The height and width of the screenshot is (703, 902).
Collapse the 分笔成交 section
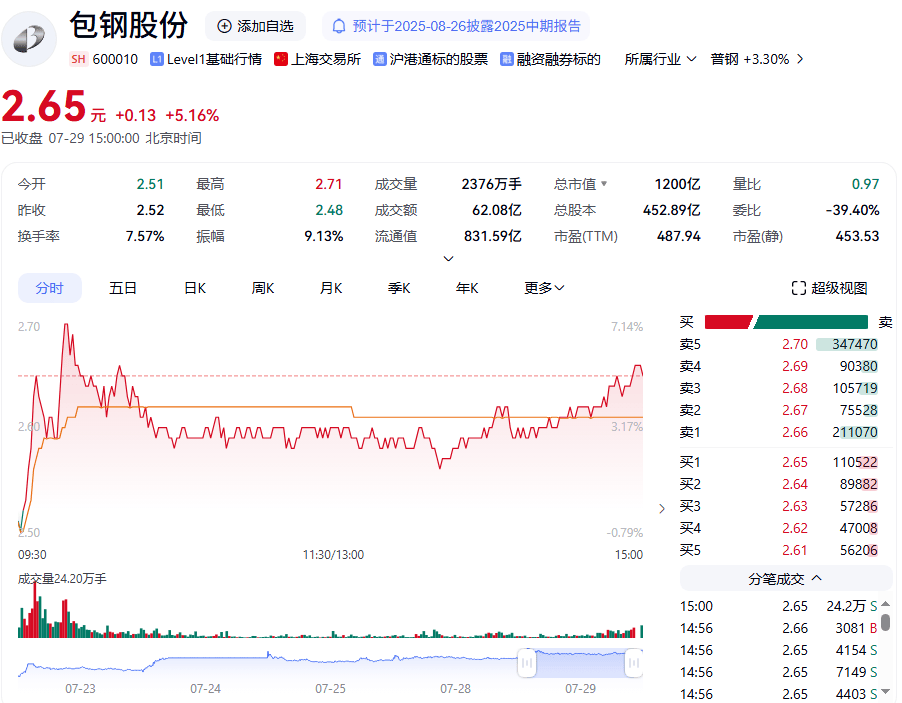point(785,578)
